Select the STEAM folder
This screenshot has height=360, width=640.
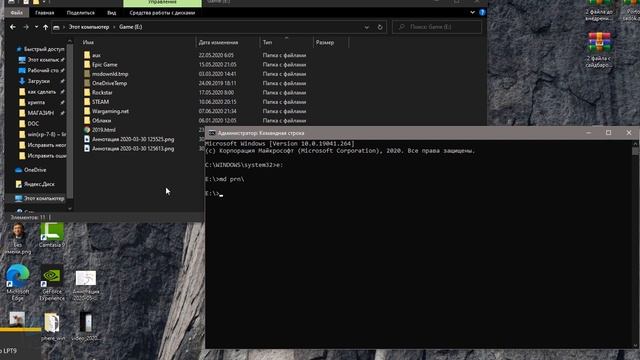100,102
